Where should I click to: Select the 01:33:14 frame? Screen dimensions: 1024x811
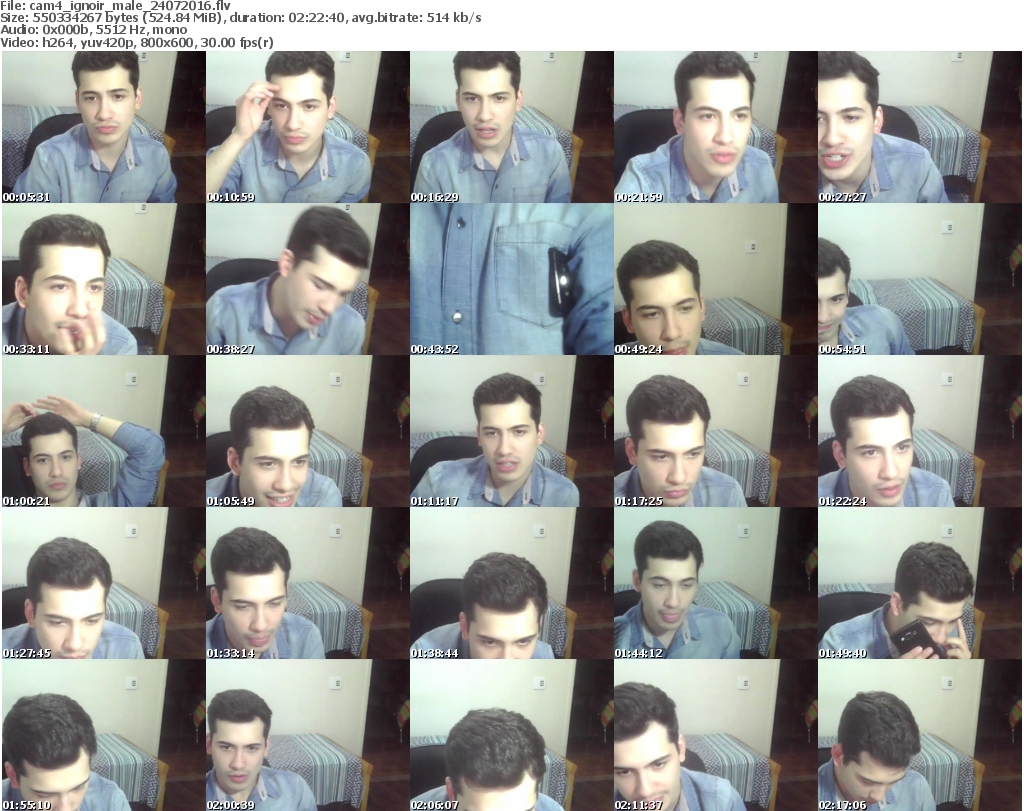(x=308, y=583)
